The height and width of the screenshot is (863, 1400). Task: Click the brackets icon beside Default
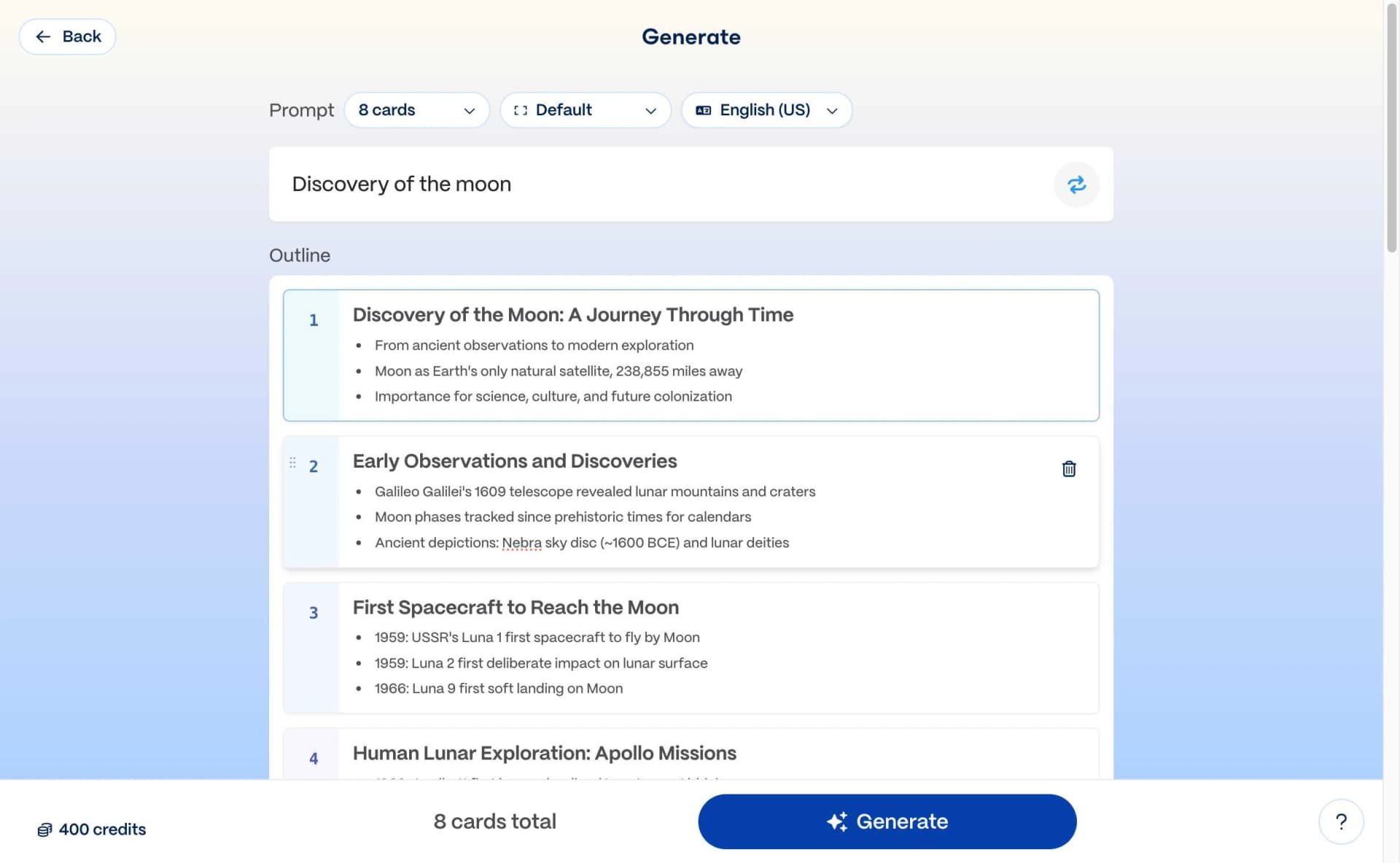(x=520, y=110)
